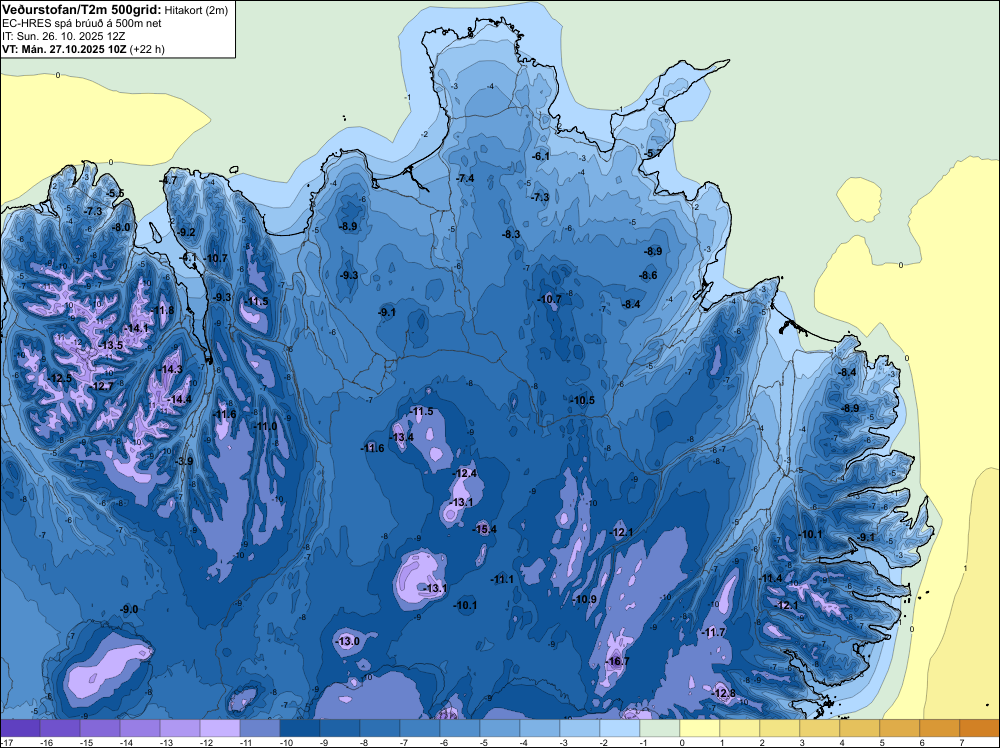This screenshot has height=748, width=1000.
Task: Click the -12.4 temperature value
Action: pos(464,473)
